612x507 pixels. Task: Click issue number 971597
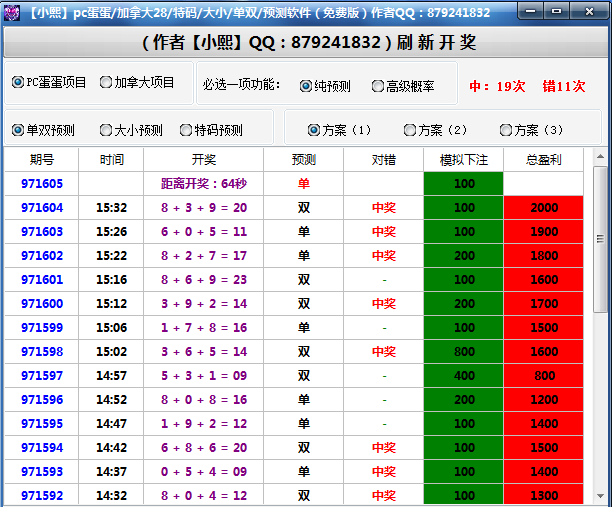[x=42, y=375]
